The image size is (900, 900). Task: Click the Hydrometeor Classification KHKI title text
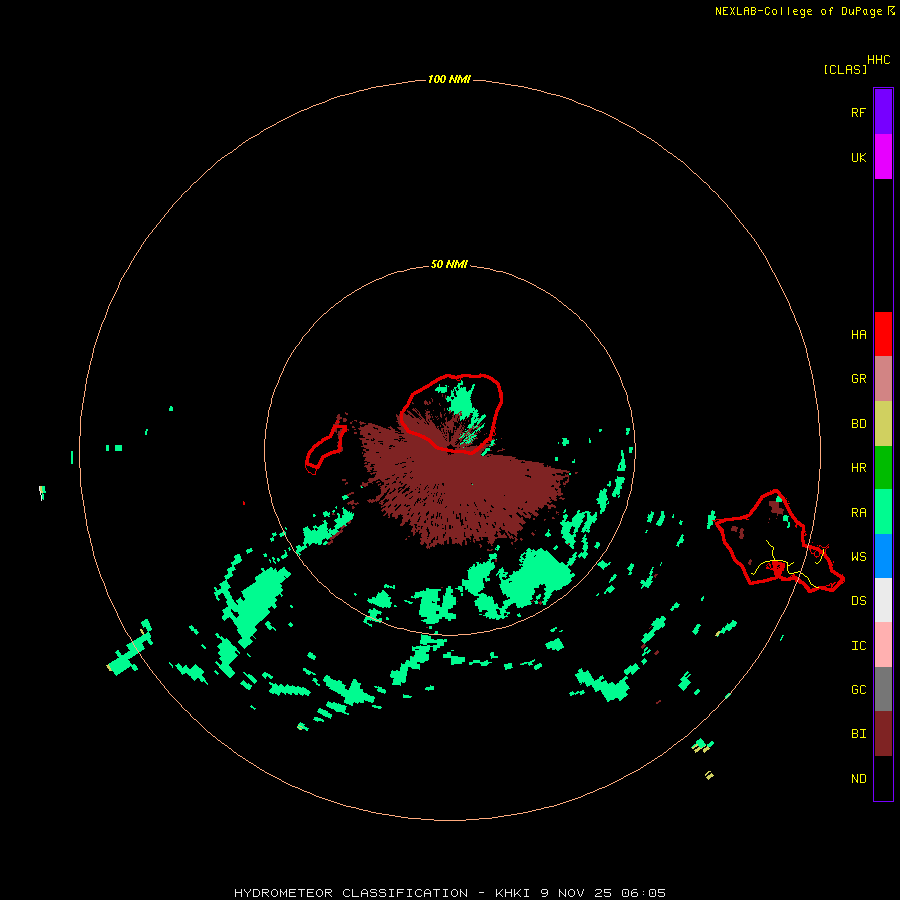[x=449, y=893]
